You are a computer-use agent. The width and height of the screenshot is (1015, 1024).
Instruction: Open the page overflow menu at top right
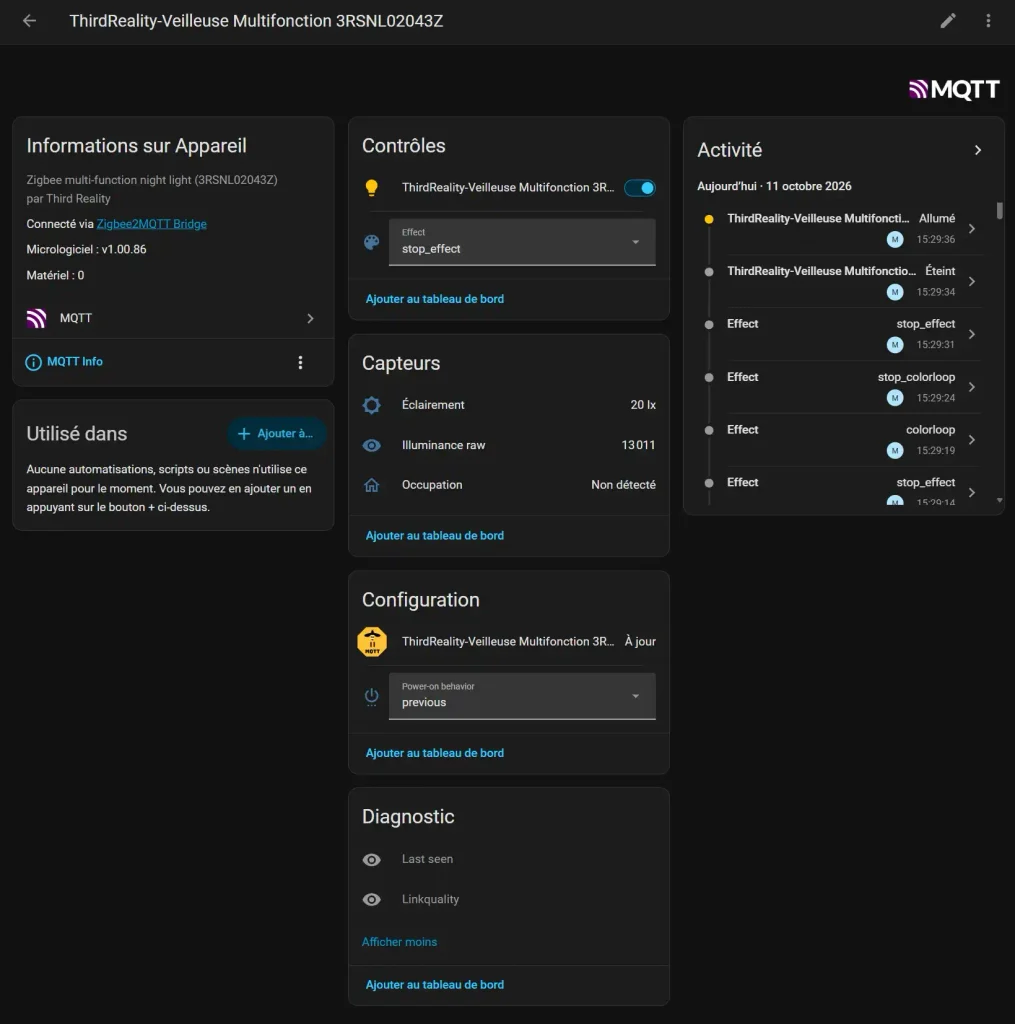click(988, 21)
